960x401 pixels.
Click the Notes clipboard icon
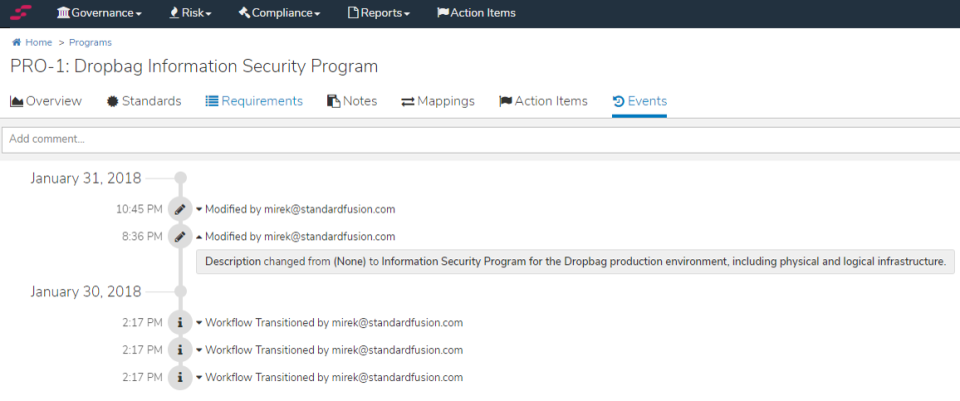click(334, 101)
